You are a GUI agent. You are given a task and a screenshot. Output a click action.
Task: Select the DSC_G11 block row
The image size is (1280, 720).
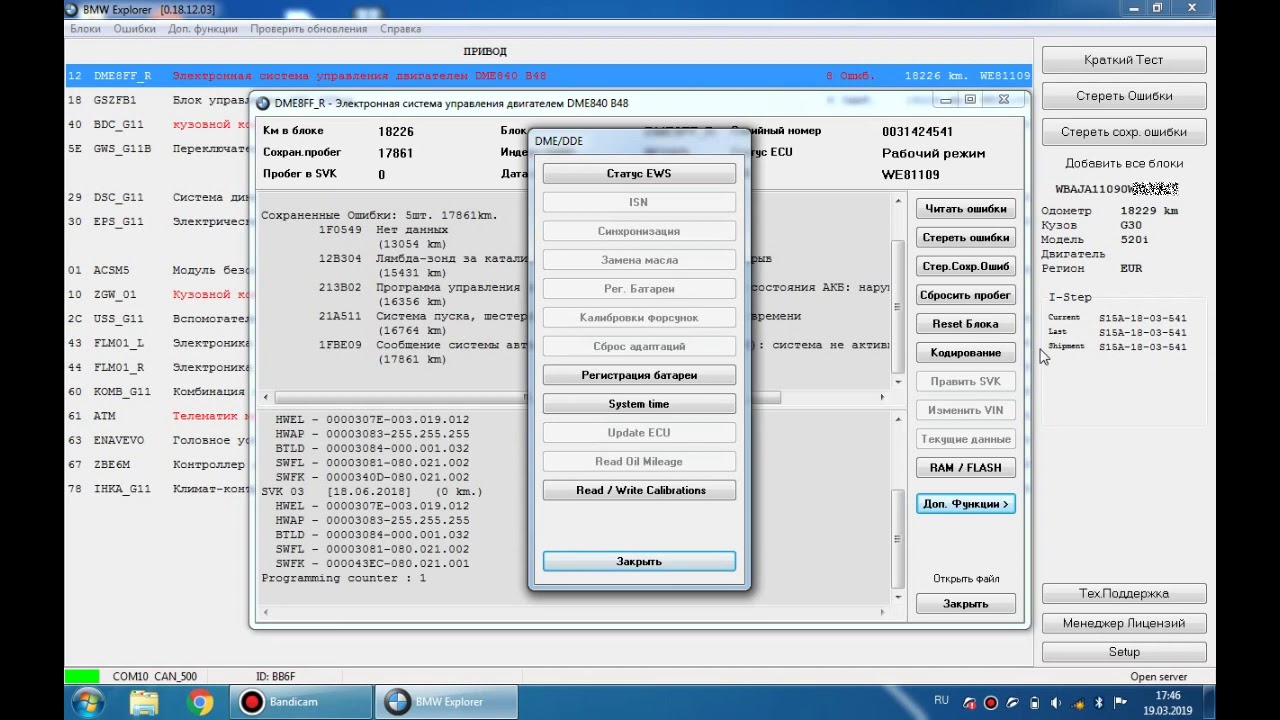157,198
